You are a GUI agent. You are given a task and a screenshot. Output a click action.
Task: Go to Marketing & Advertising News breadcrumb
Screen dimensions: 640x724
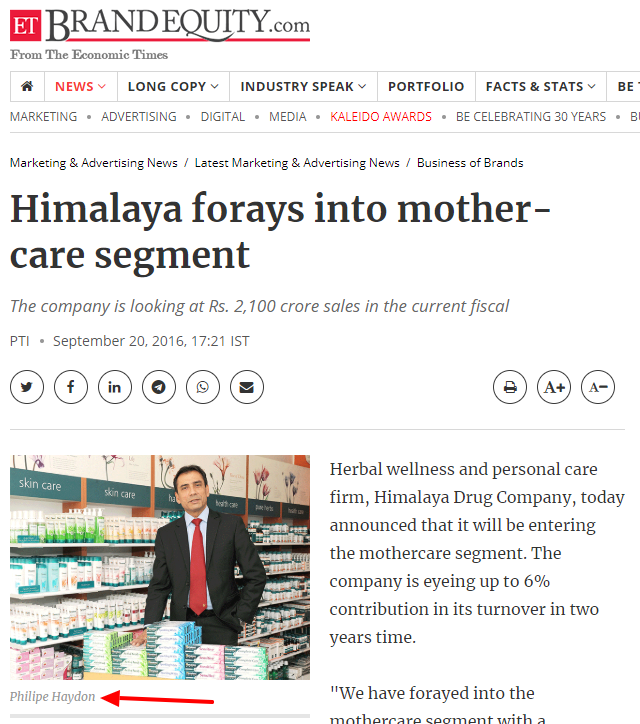click(x=94, y=163)
